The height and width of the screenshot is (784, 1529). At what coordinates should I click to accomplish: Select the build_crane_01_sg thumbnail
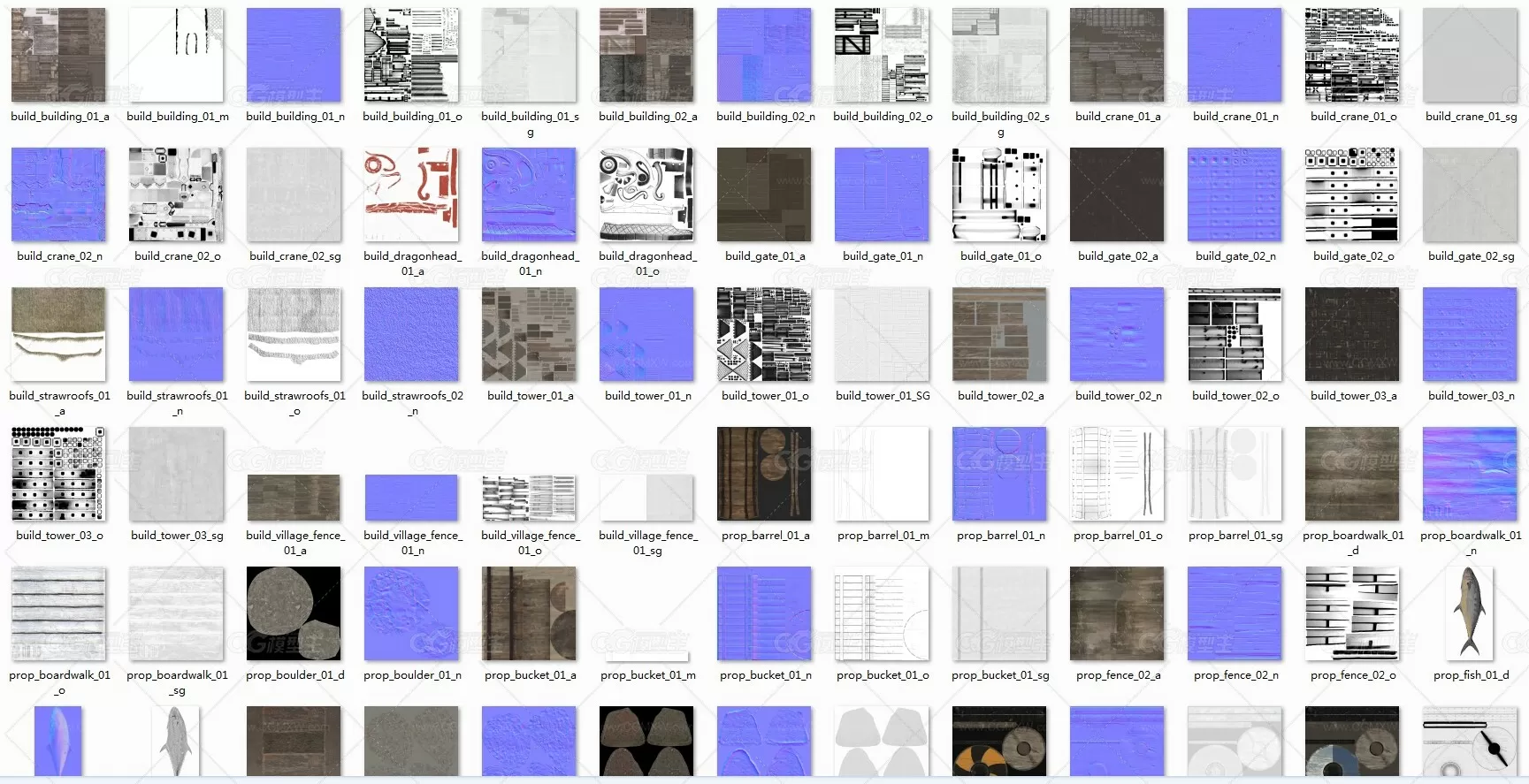[1470, 55]
